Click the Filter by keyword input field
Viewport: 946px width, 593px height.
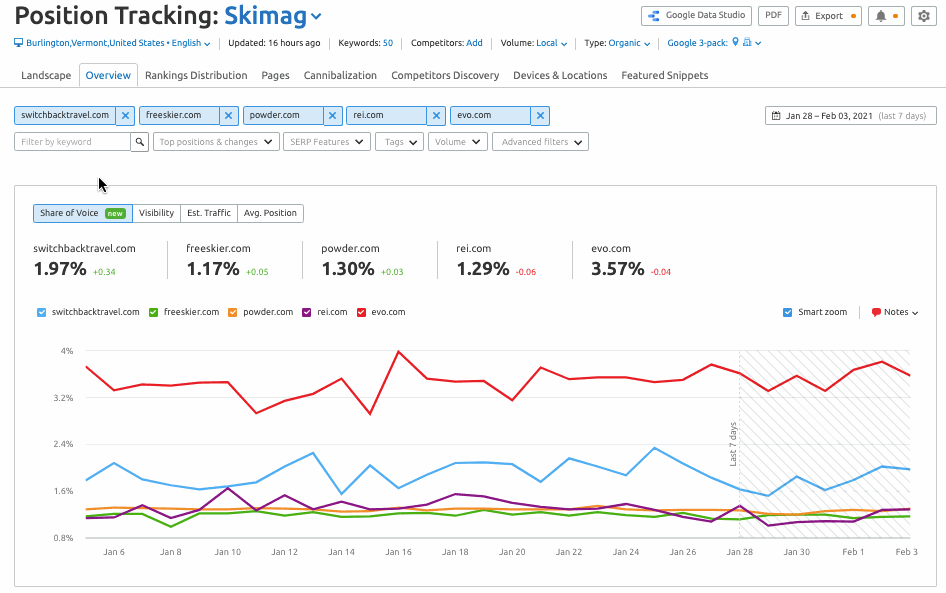[x=72, y=142]
